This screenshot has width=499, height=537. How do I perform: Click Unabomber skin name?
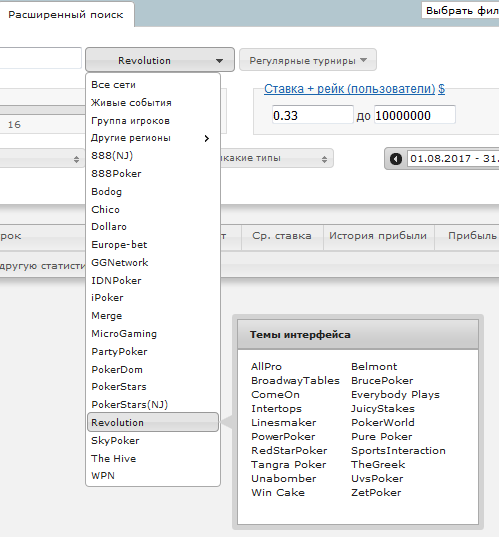(284, 479)
